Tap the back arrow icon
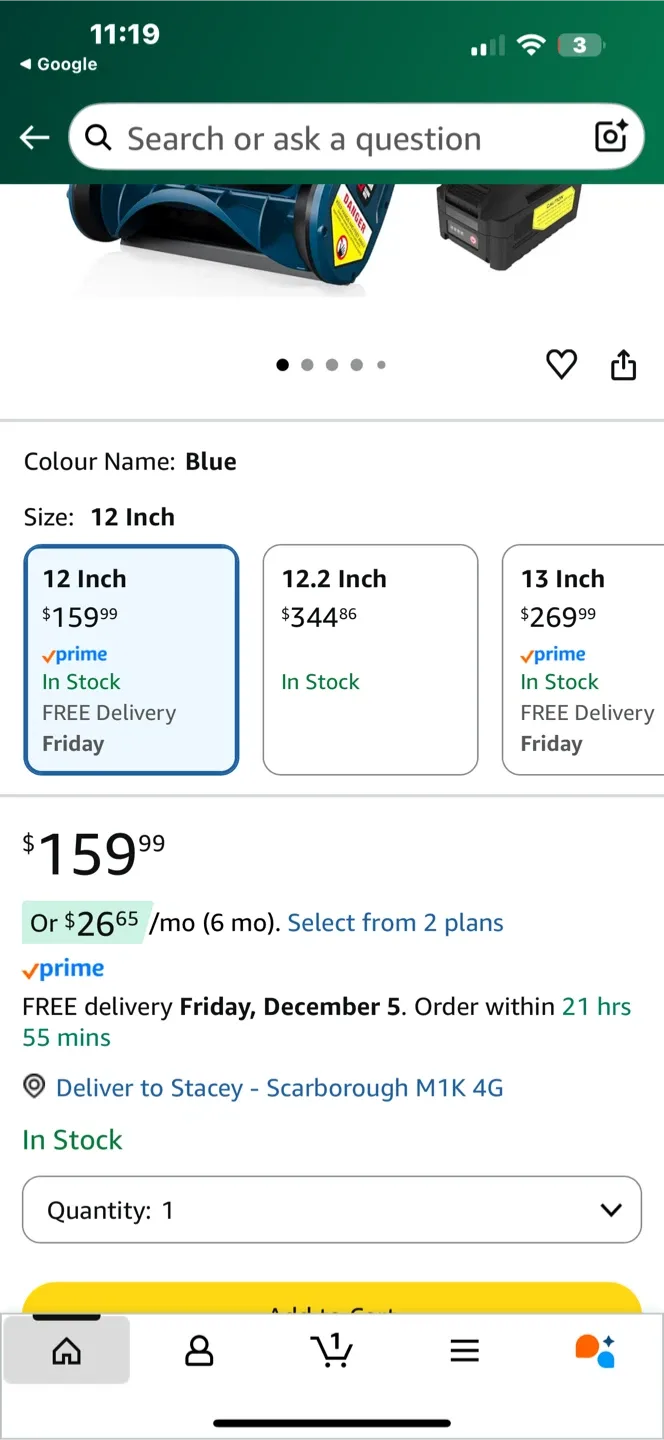The image size is (664, 1440). pyautogui.click(x=35, y=138)
